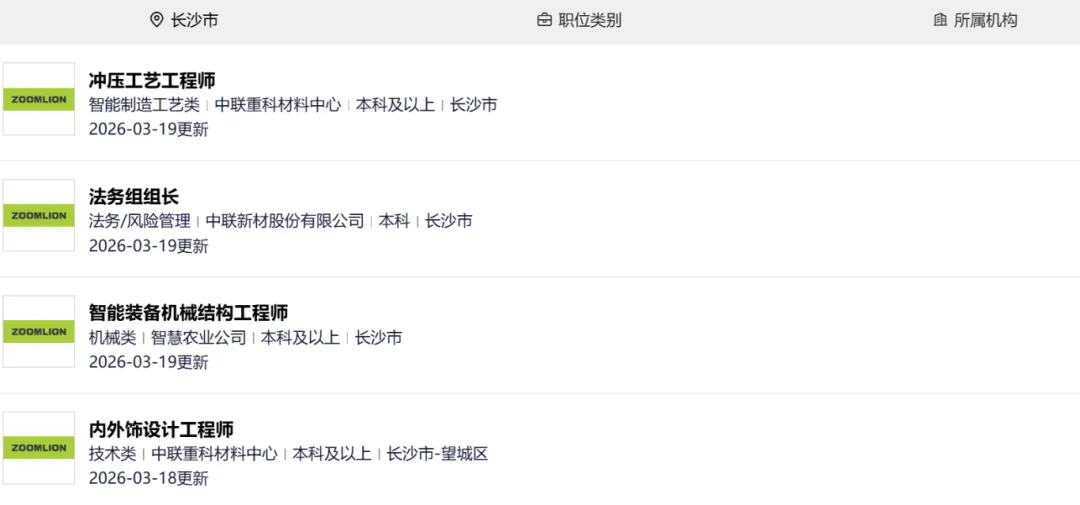Viewport: 1080px width, 505px height.
Task: Open the 内外饰设计工程师 job title
Action: pos(161,430)
